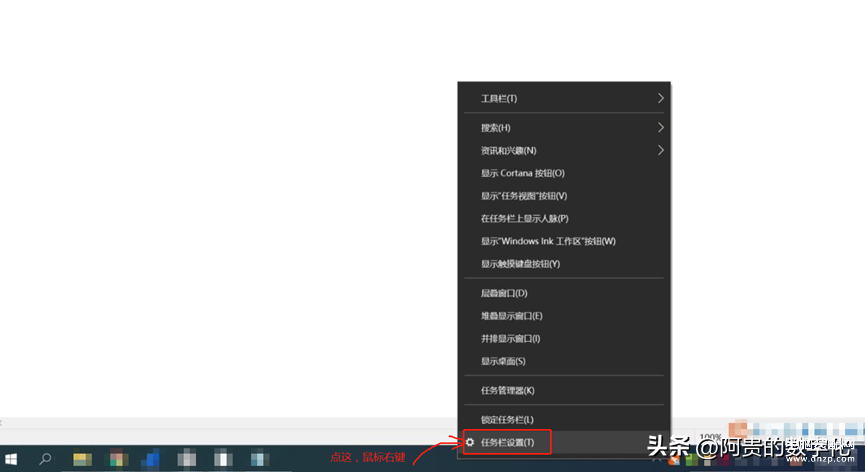Toggle 显示"Windows Ink 工作区"按钮(W)
Screen dimensions: 865x472
click(x=564, y=241)
